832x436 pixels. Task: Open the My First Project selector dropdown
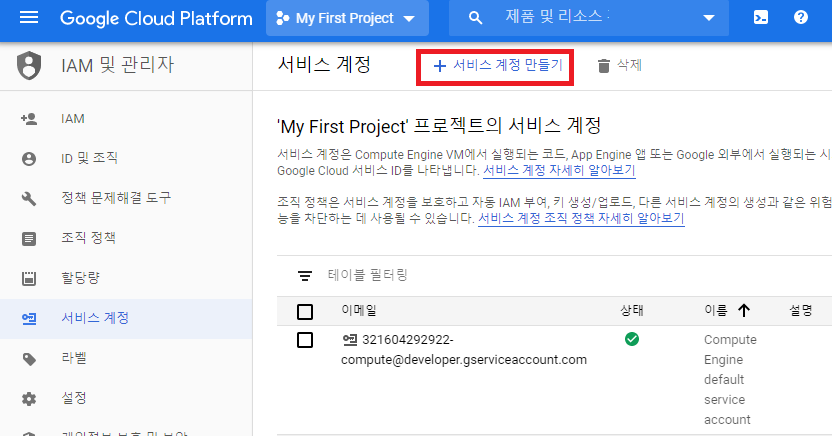347,19
